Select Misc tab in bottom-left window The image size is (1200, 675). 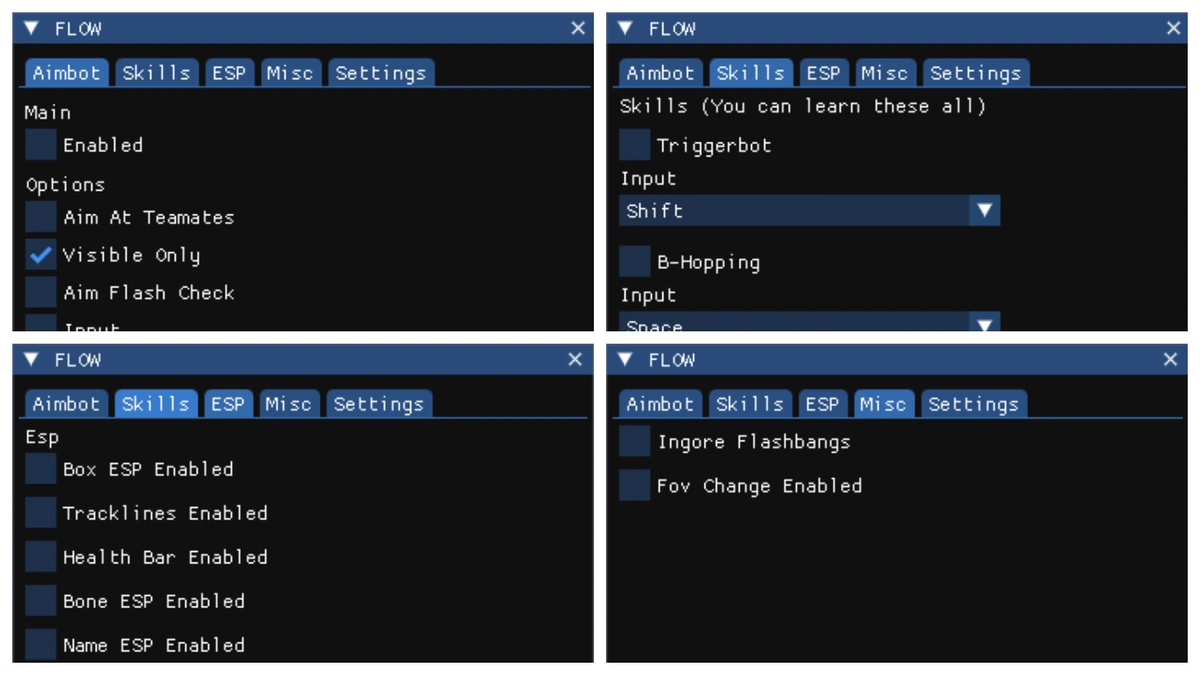tap(288, 404)
